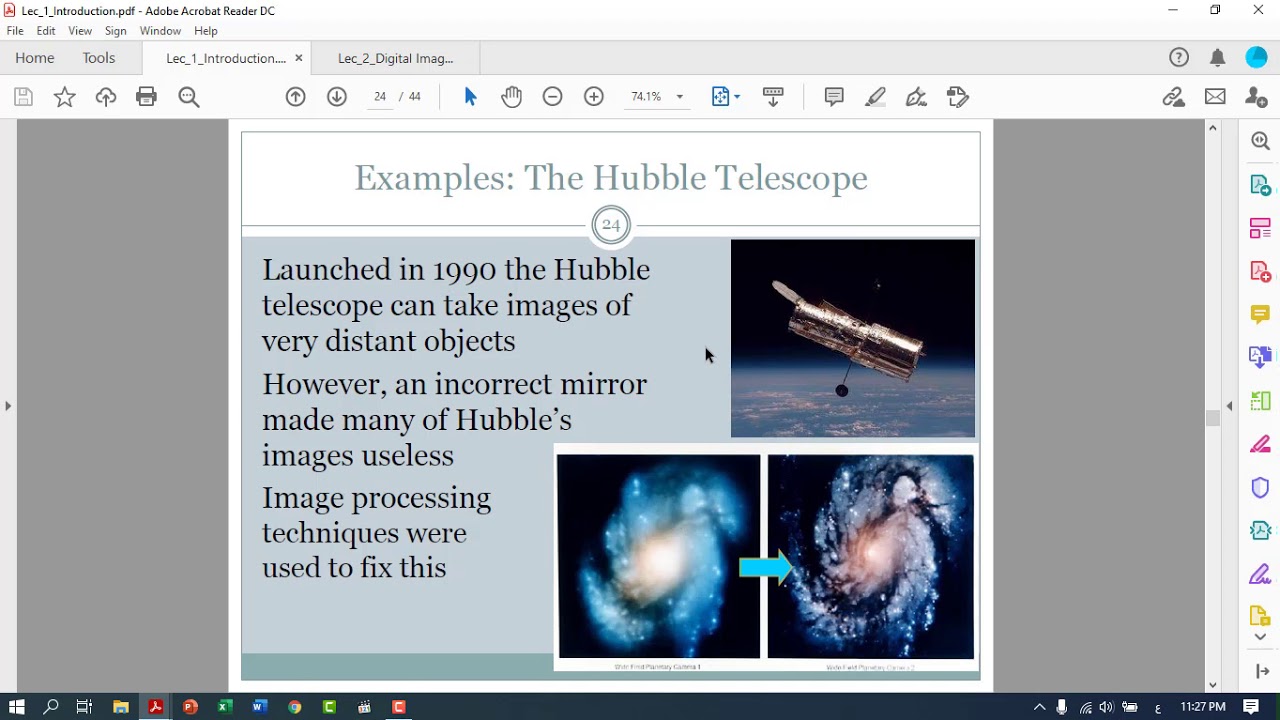Open Export PDF tool in right pane
1280x720 pixels.
[1260, 185]
